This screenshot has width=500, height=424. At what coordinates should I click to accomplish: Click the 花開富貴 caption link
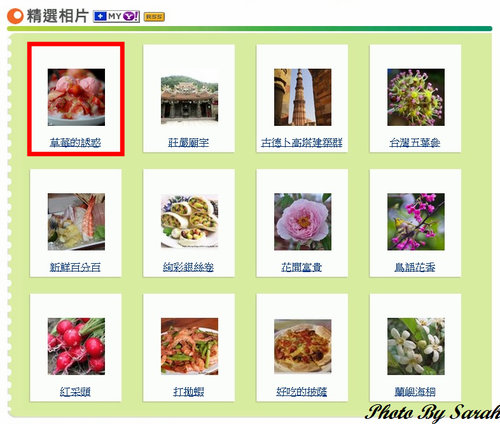coord(302,267)
